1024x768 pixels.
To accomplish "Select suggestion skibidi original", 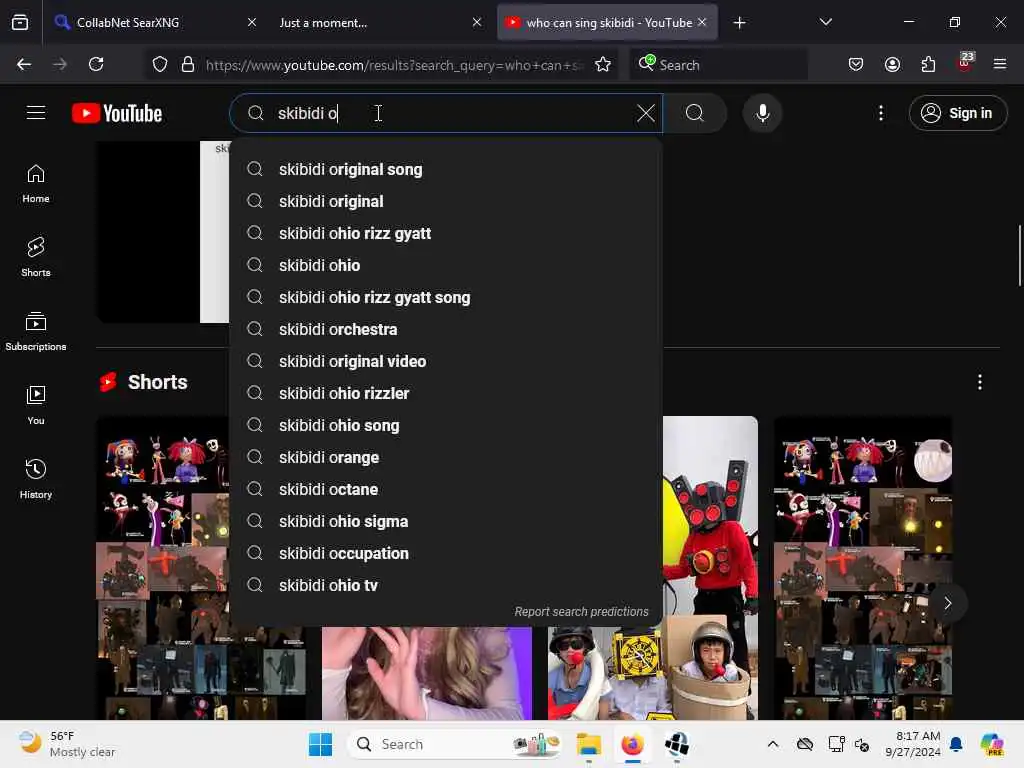I will [446, 201].
